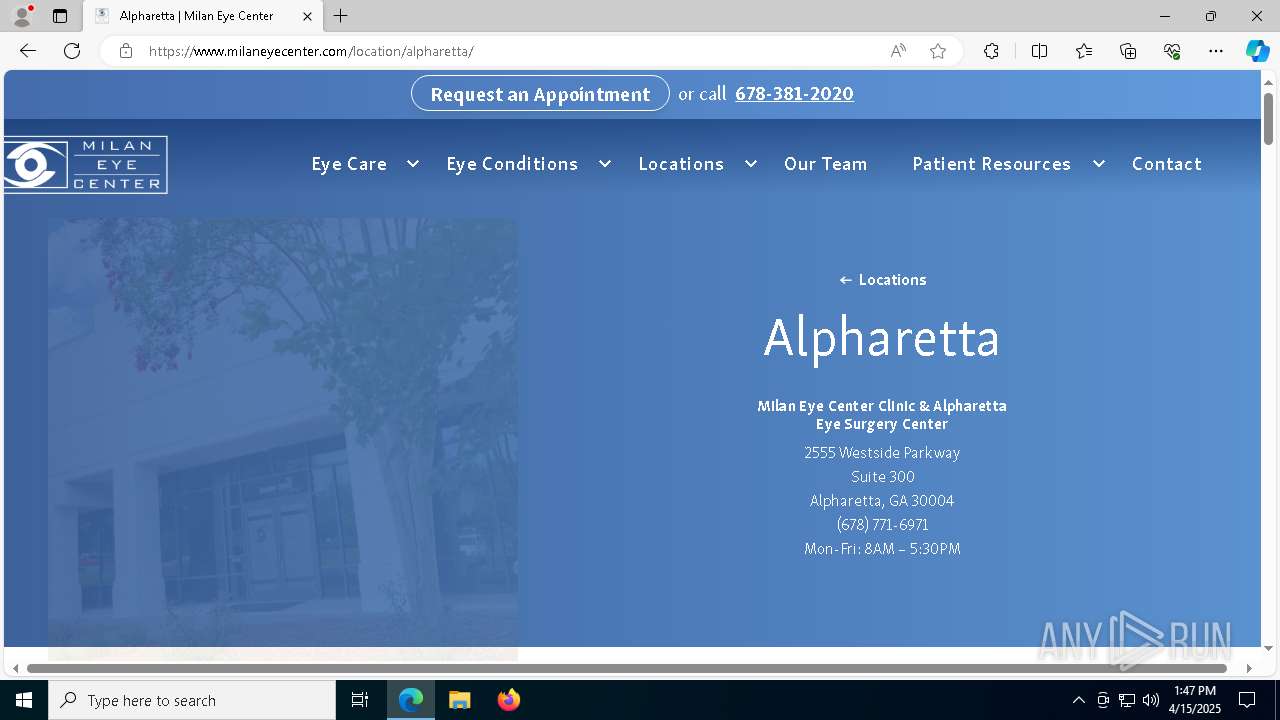Go back to the previous page
Image resolution: width=1280 pixels, height=720 pixels.
[28, 51]
